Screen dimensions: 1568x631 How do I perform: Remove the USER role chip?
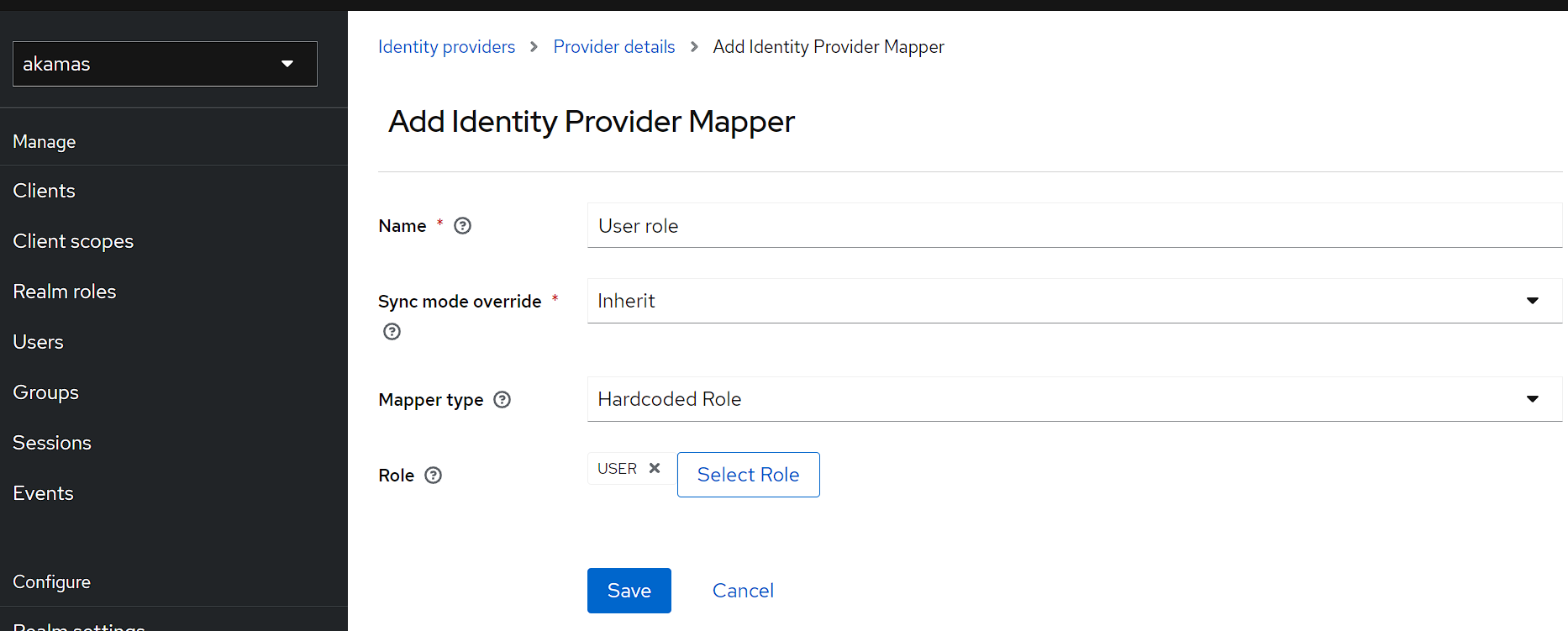point(655,469)
